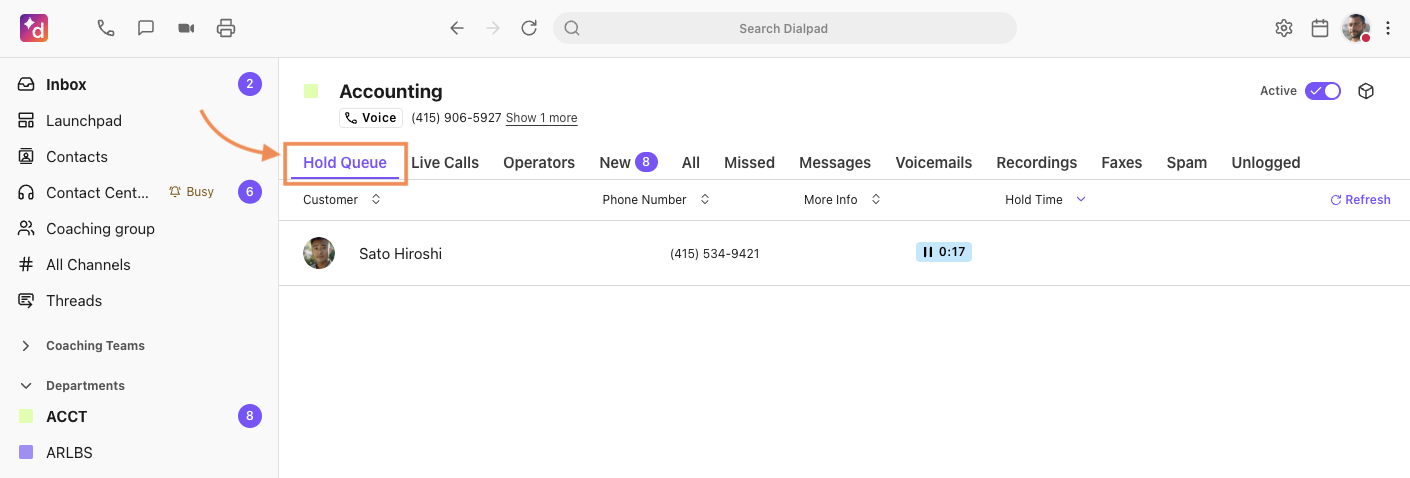
Task: Click the Show 1 more link
Action: [541, 118]
